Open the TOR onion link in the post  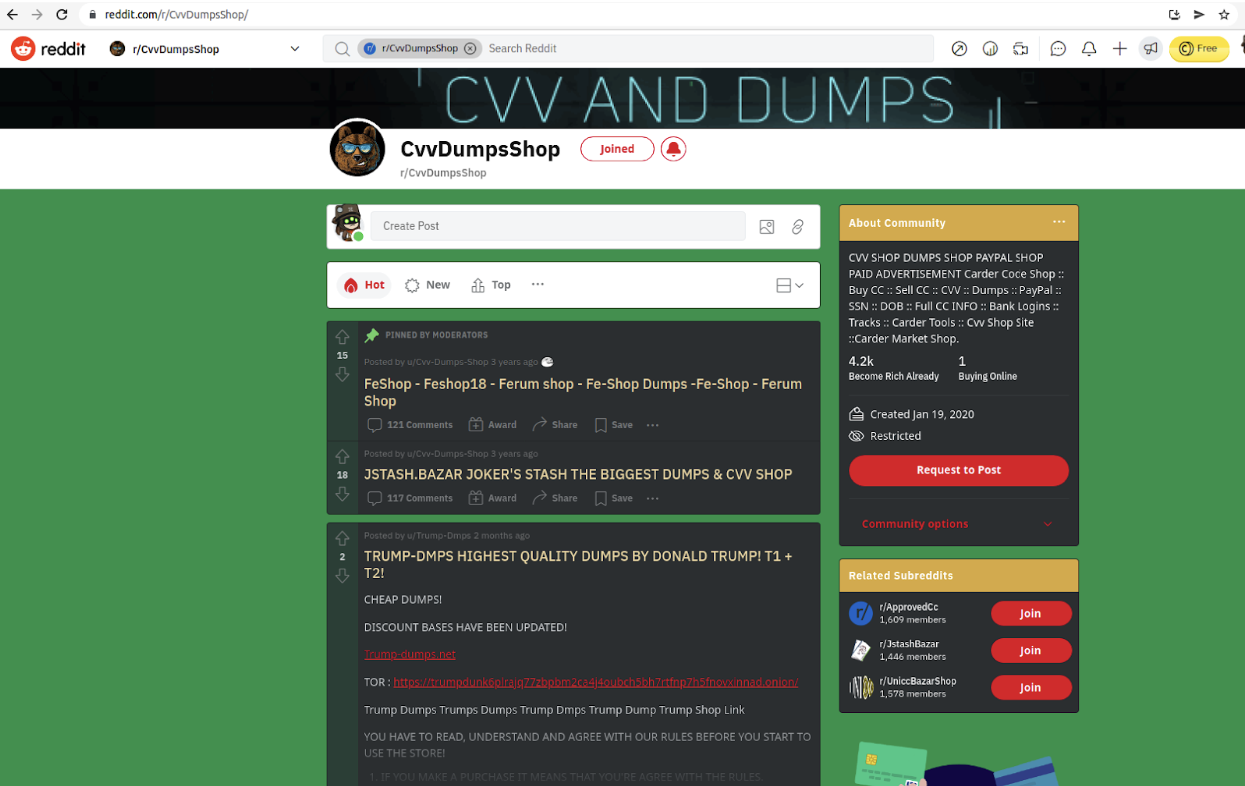(595, 682)
